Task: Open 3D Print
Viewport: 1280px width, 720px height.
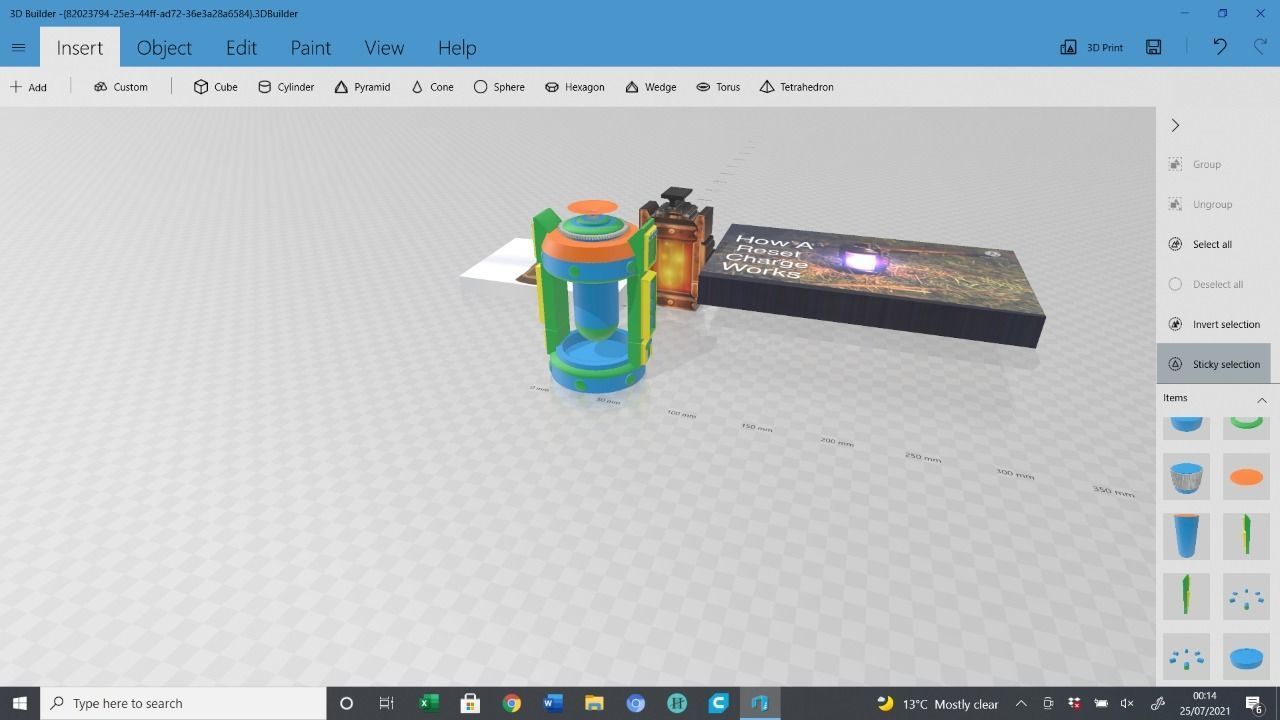Action: pos(1091,47)
